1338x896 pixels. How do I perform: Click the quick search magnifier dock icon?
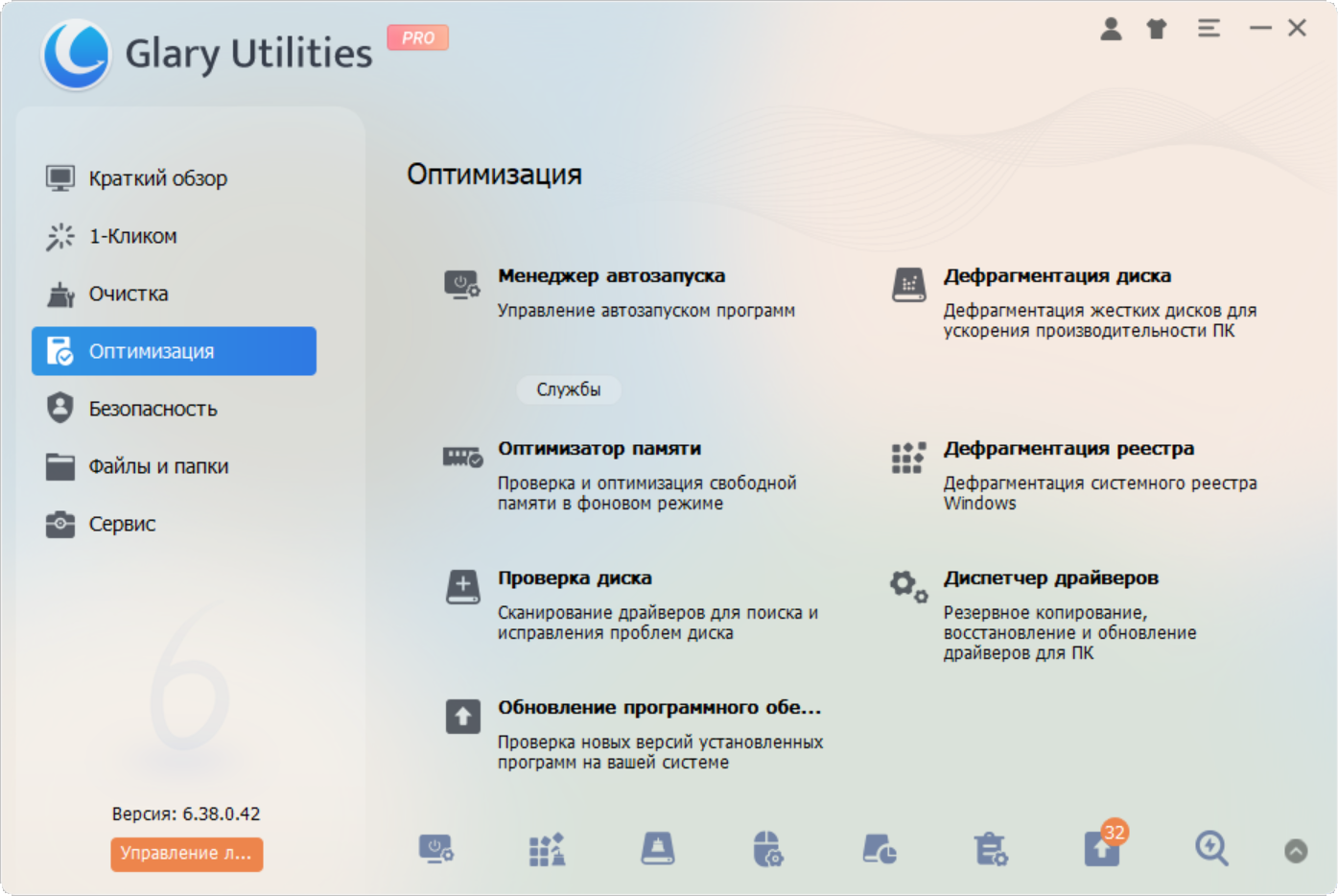(1211, 849)
